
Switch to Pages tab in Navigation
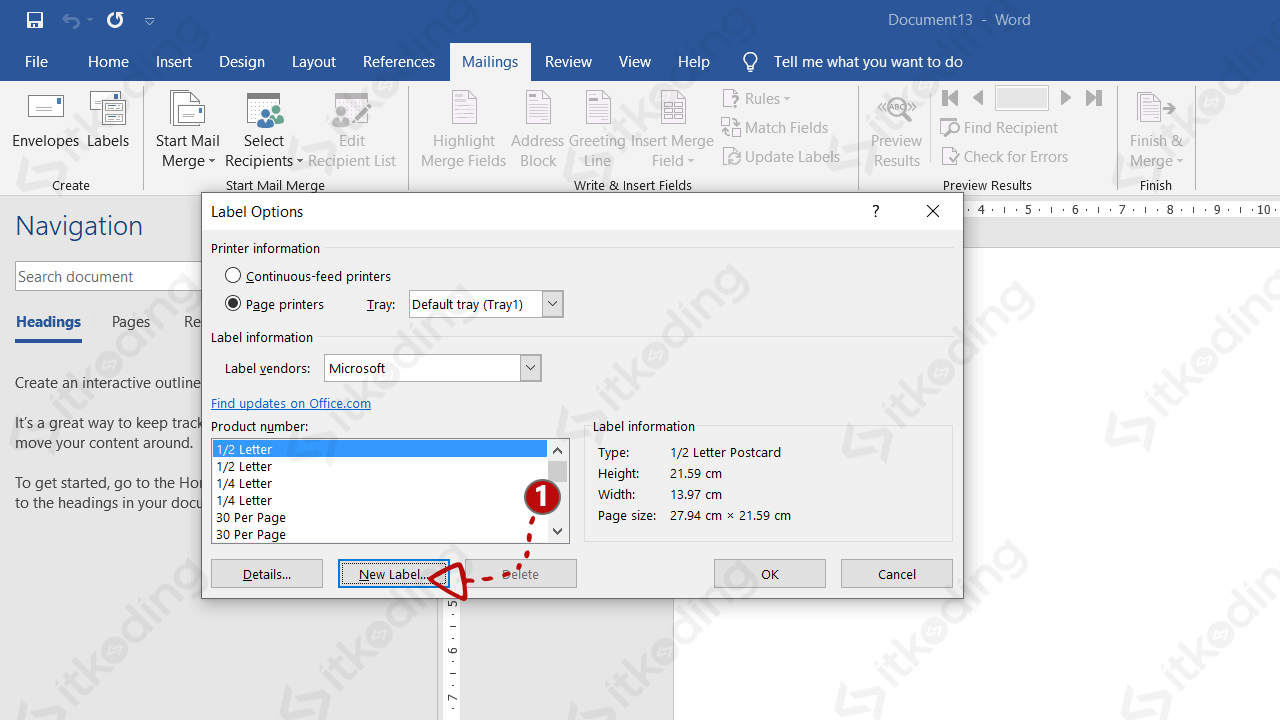(131, 322)
